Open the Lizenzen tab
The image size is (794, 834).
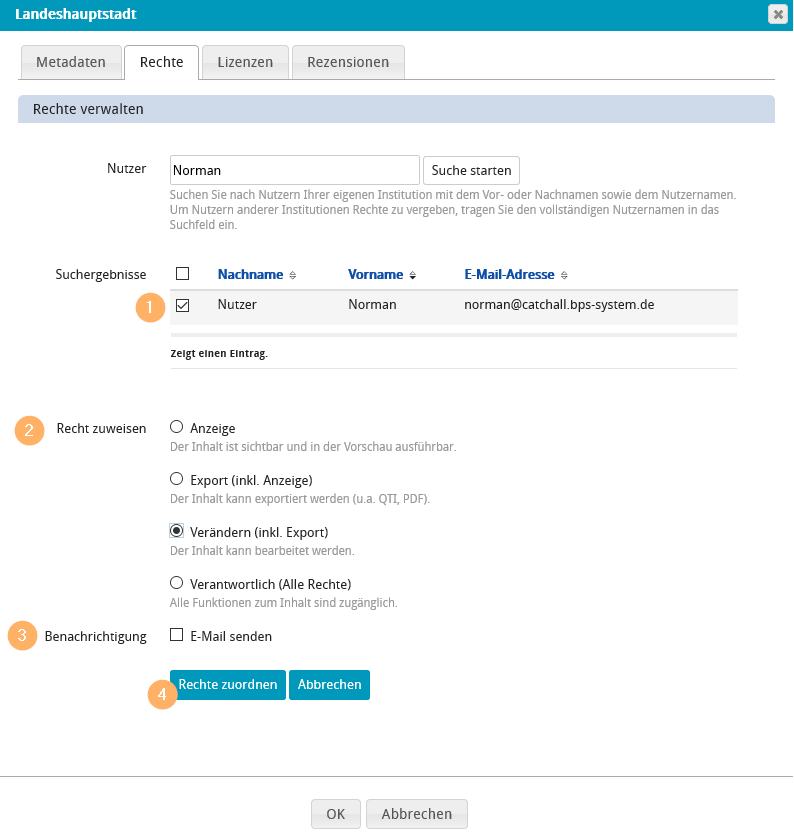click(245, 62)
